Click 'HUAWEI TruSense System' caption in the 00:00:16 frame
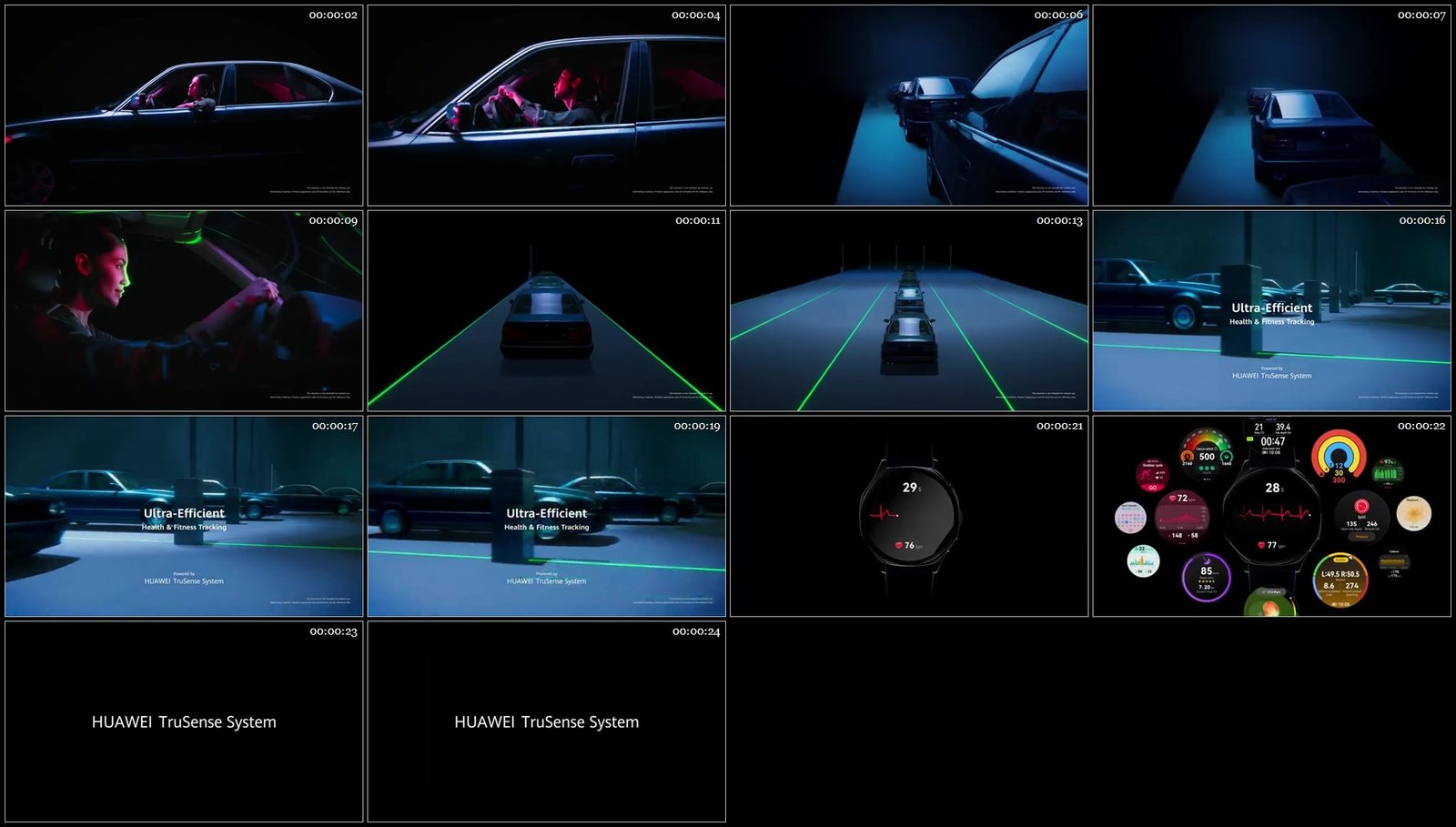This screenshot has width=1456, height=827. point(1271,376)
